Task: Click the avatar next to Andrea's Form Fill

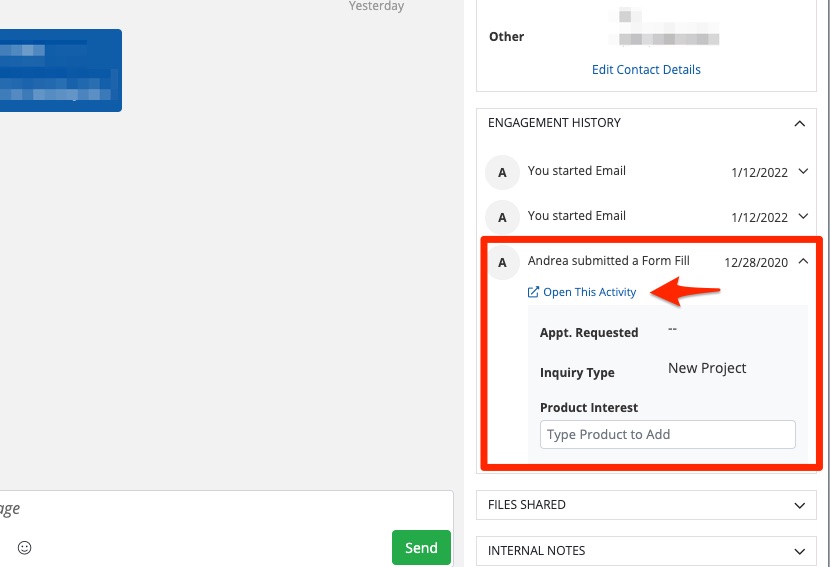Action: (502, 262)
